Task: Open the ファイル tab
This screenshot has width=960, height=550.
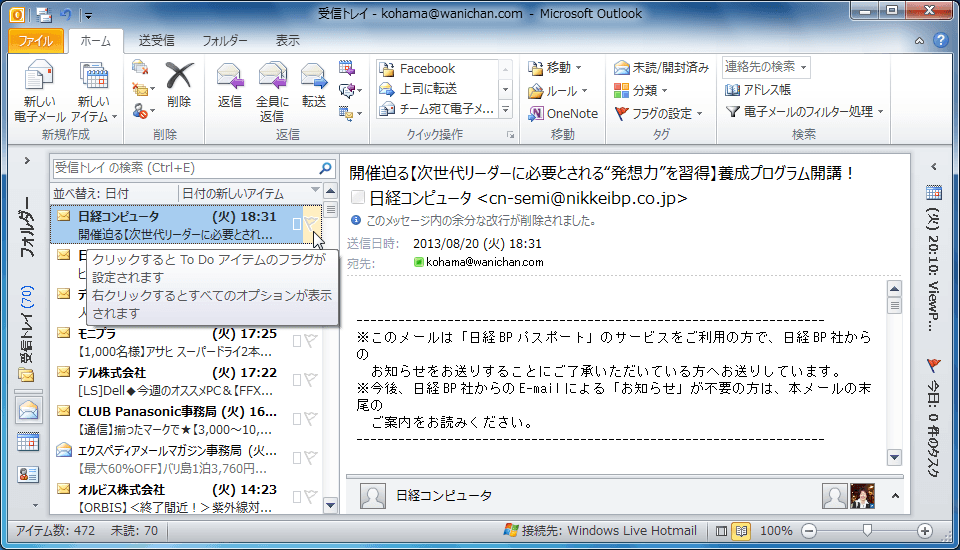Action: click(x=36, y=40)
